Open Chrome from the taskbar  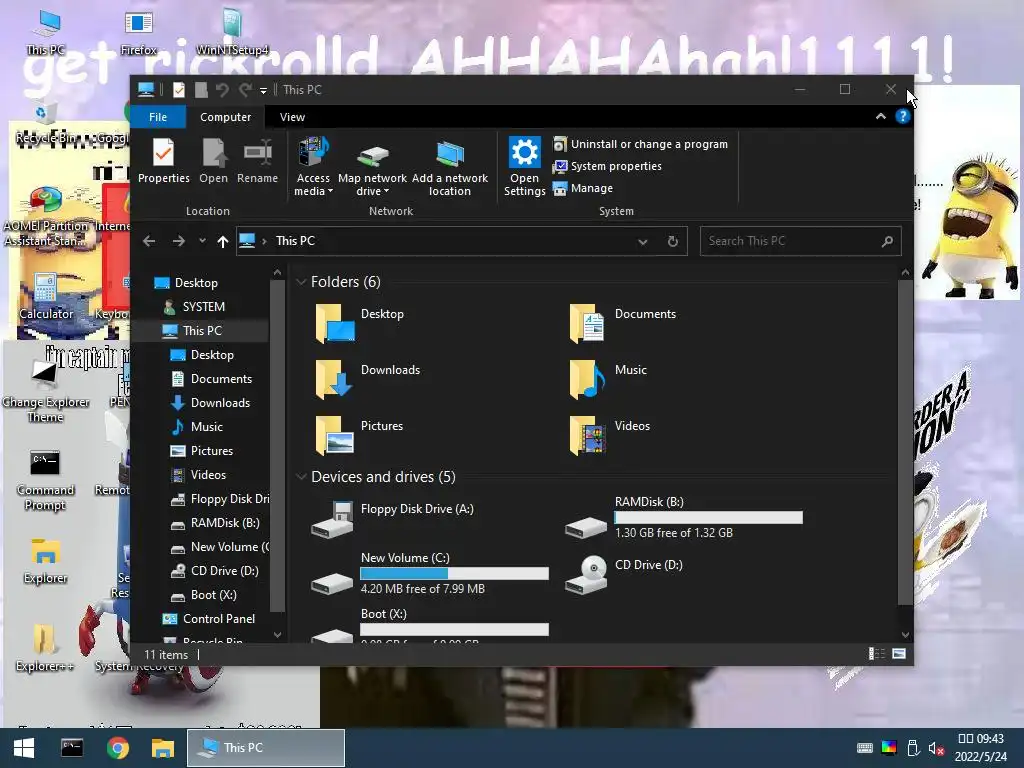118,748
